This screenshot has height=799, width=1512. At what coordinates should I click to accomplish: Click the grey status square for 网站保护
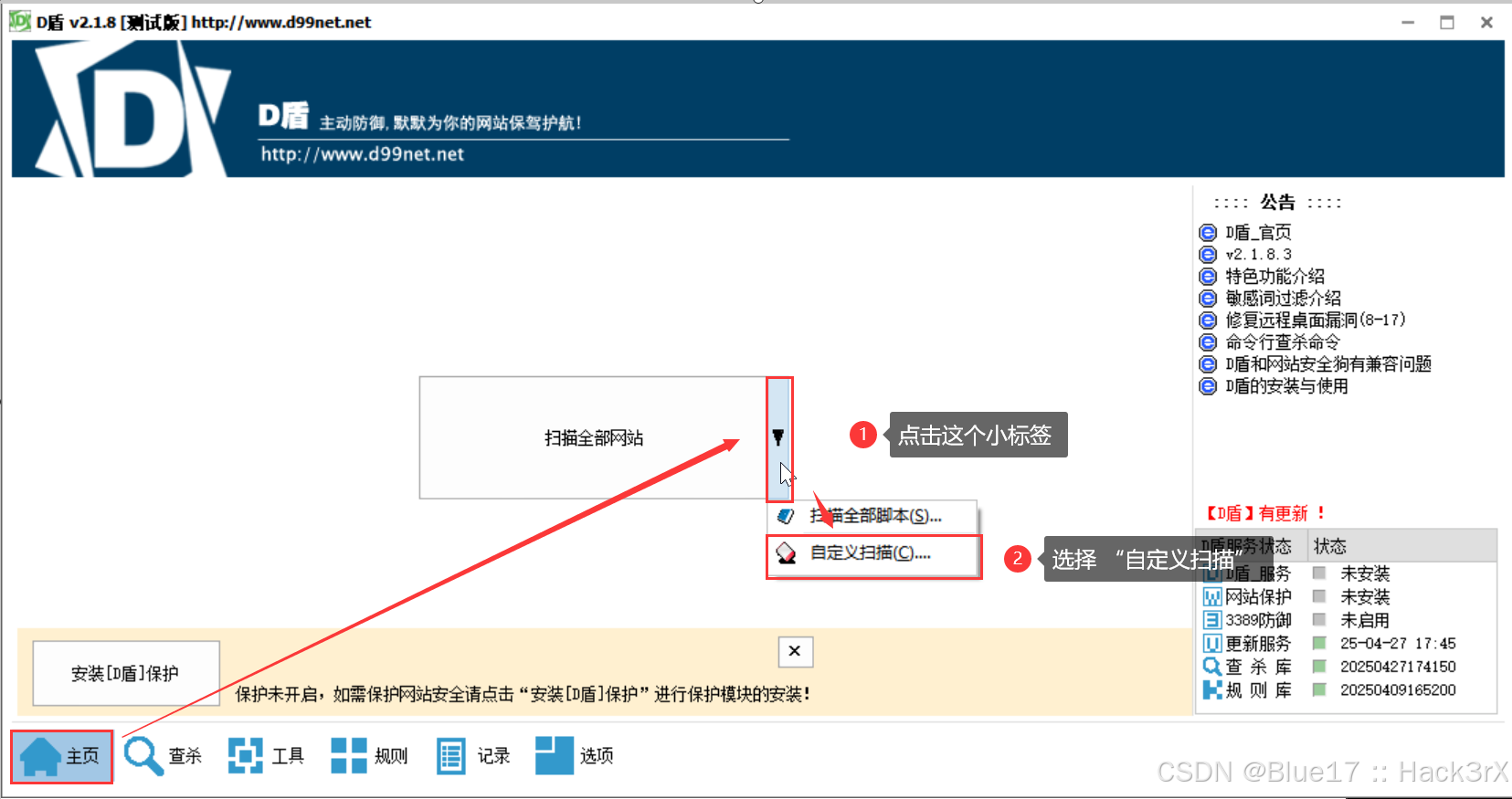[x=1319, y=596]
